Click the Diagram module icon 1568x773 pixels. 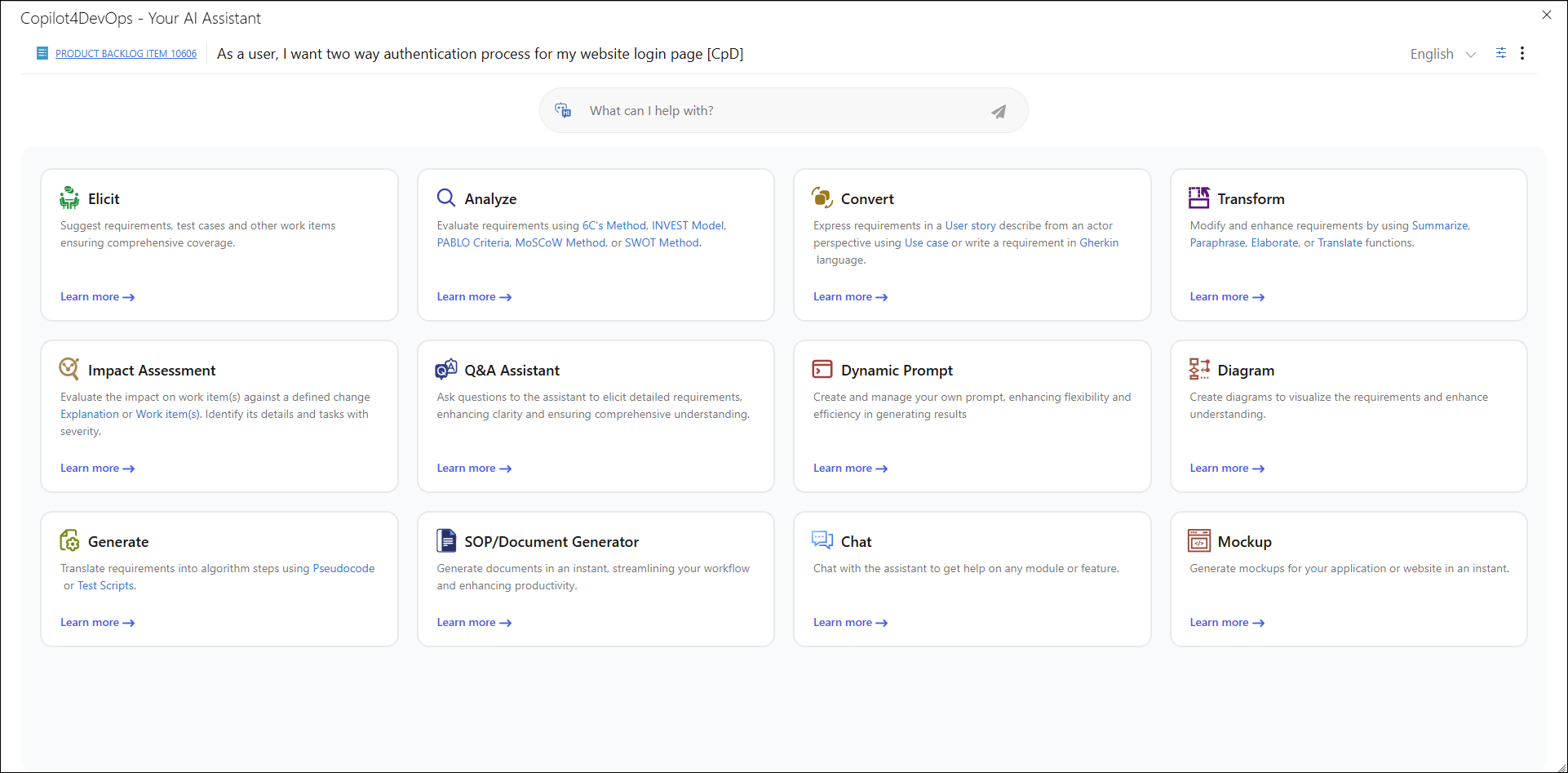1198,370
